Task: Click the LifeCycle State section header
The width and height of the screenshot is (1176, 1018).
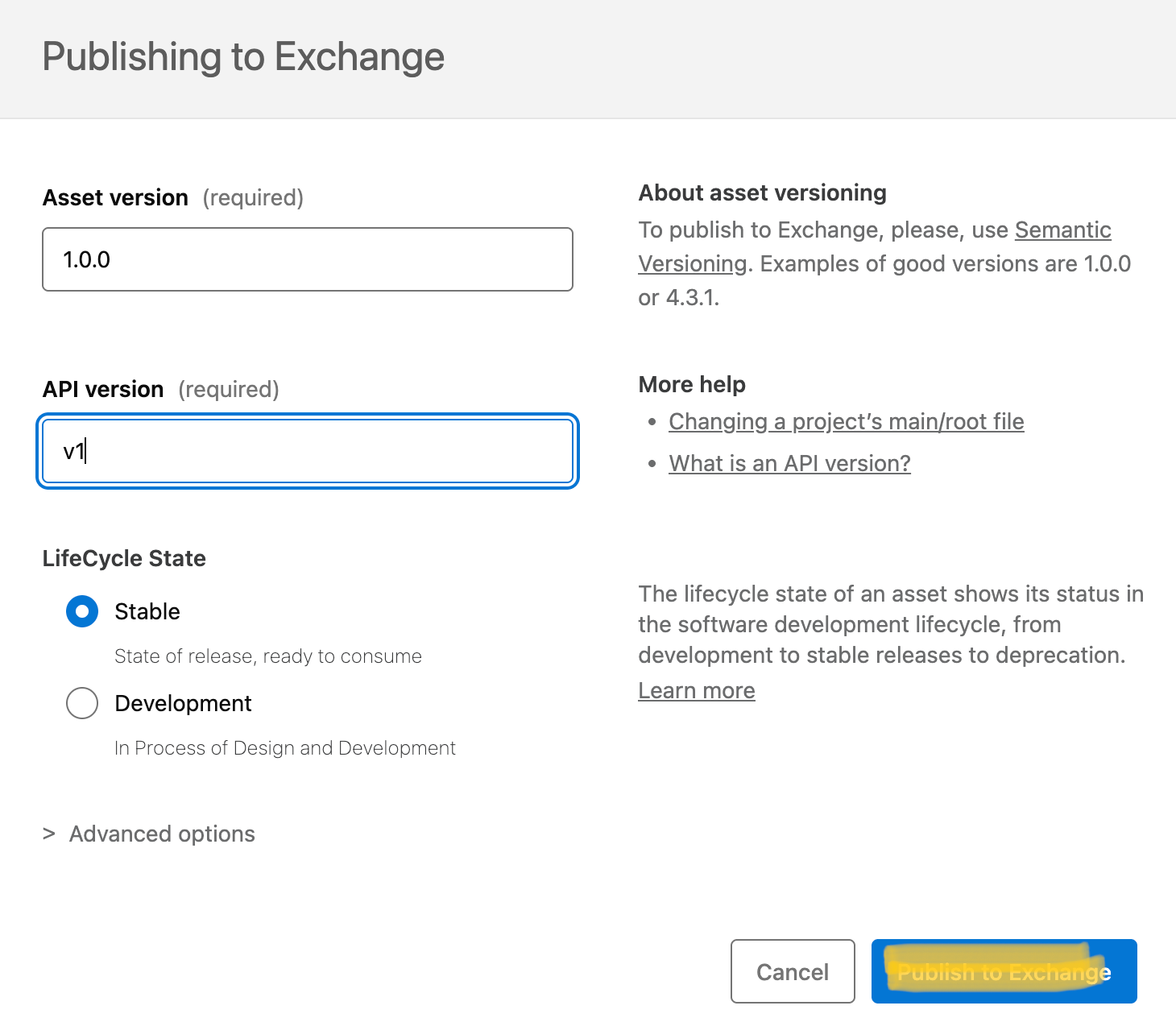Action: point(124,558)
